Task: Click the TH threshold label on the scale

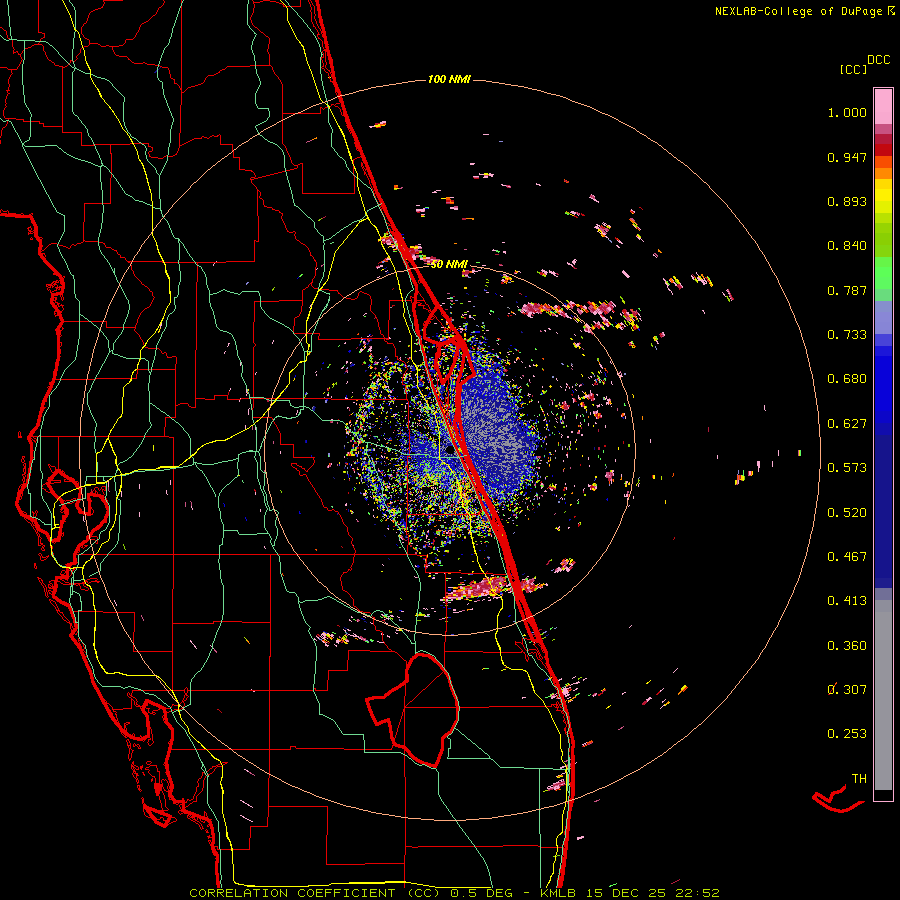Action: pyautogui.click(x=859, y=779)
